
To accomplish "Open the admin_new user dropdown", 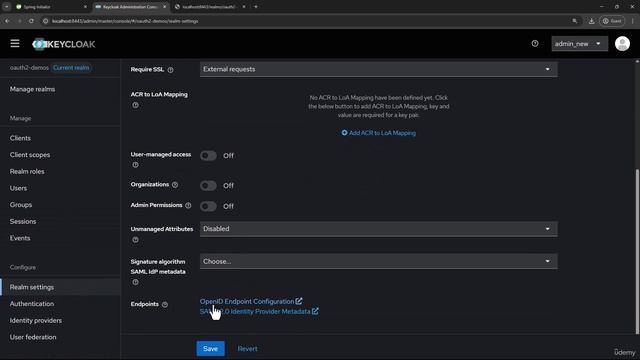I will (579, 44).
